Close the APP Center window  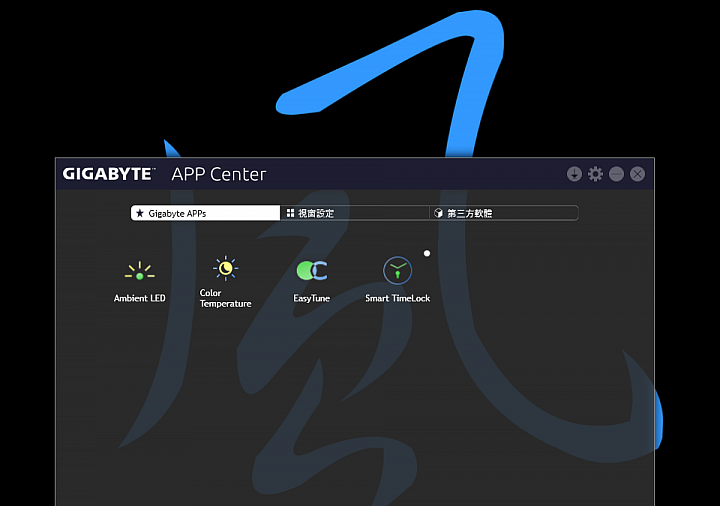(x=637, y=174)
